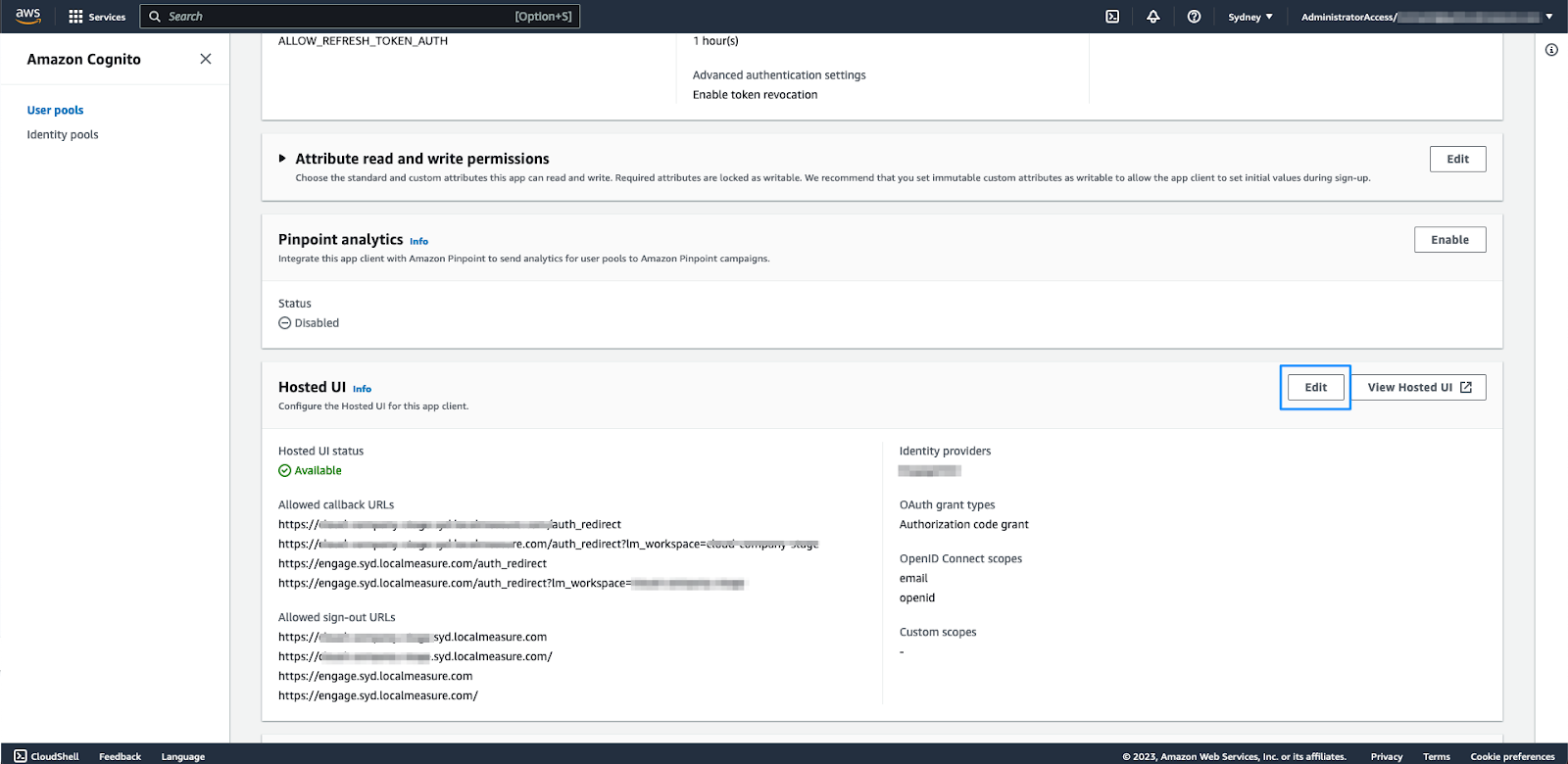Open the AdministratorAccess account menu

[1427, 17]
